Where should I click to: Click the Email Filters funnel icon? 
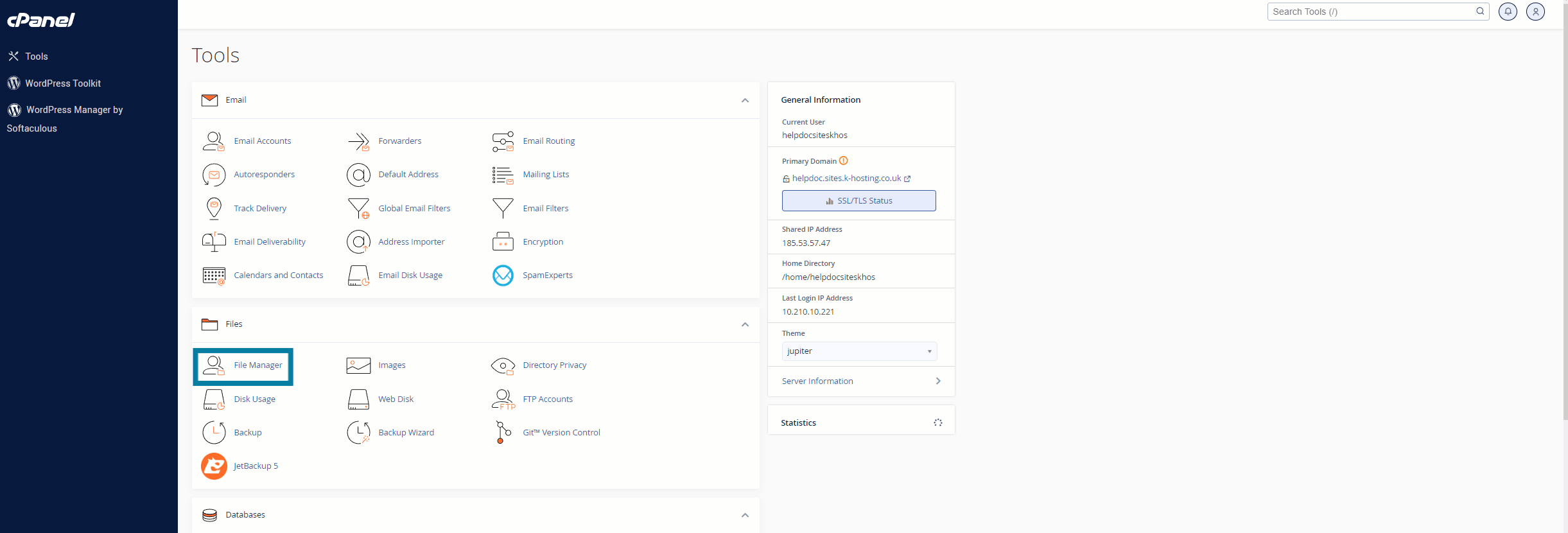[503, 208]
